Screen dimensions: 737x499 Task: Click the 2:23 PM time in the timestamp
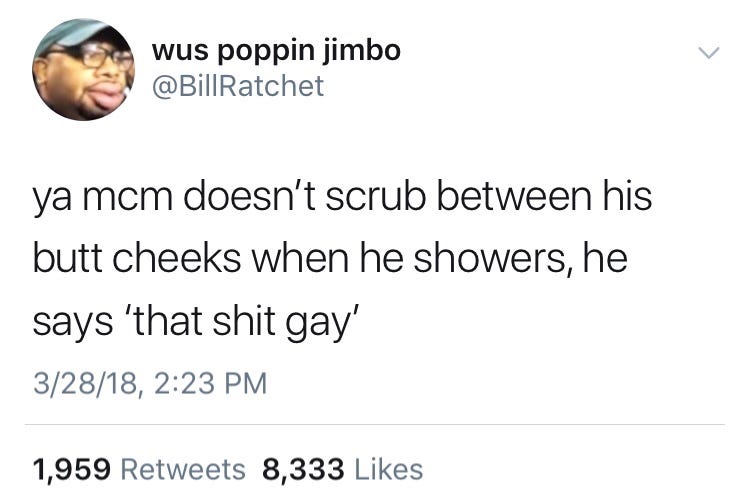point(210,383)
